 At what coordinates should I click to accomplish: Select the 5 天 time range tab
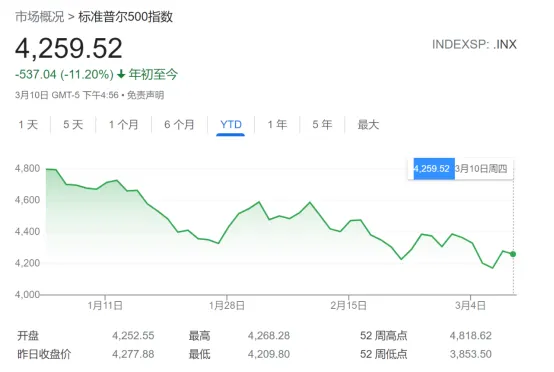tap(73, 124)
